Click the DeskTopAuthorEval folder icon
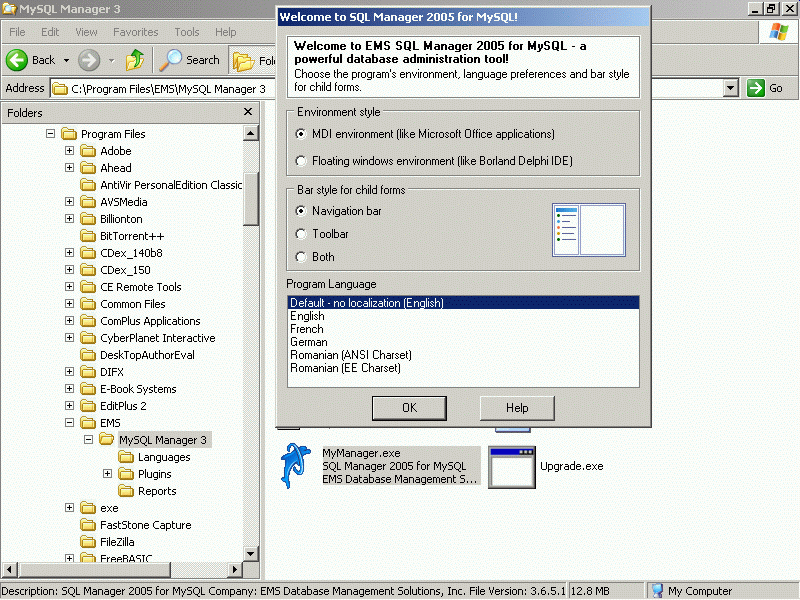Screen dimensions: 800x600 pyautogui.click(x=88, y=355)
